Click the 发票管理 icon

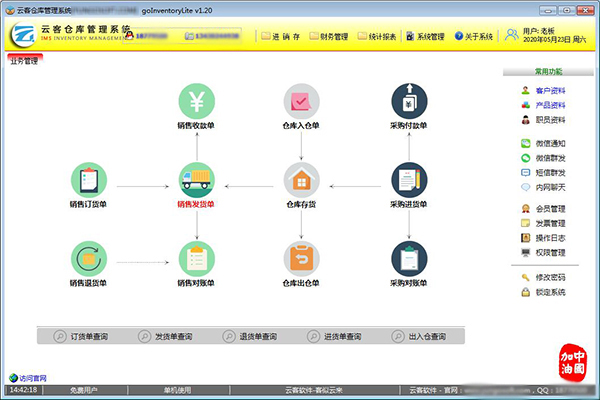[526, 223]
